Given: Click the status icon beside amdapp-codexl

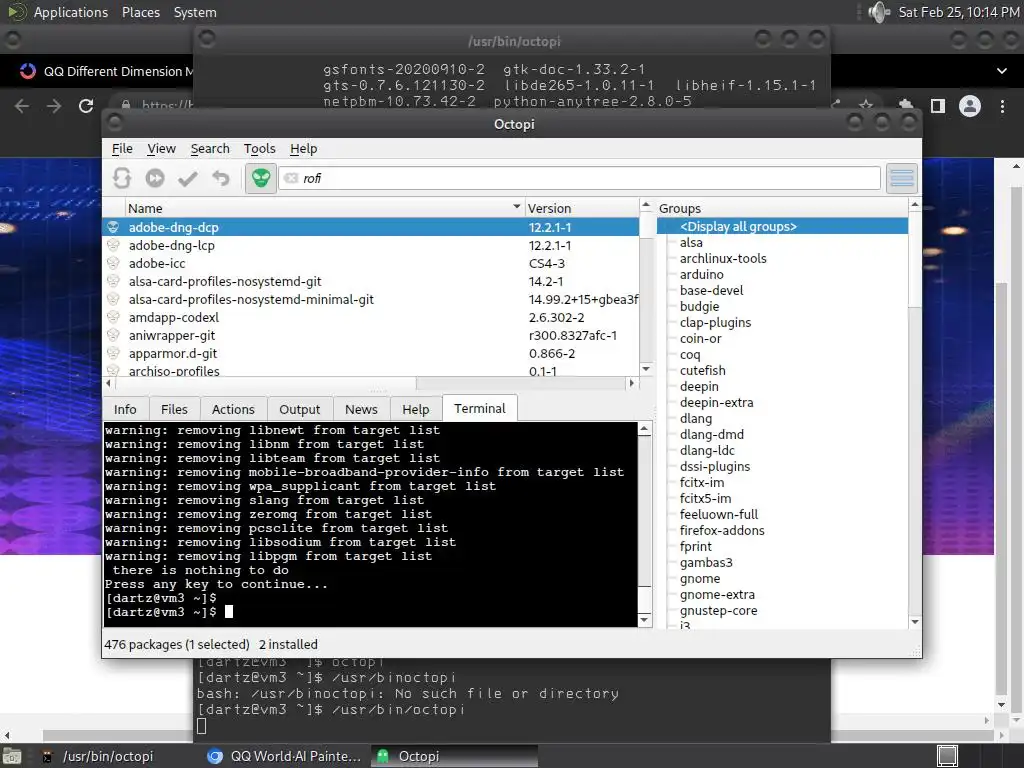Looking at the screenshot, I should (x=113, y=317).
